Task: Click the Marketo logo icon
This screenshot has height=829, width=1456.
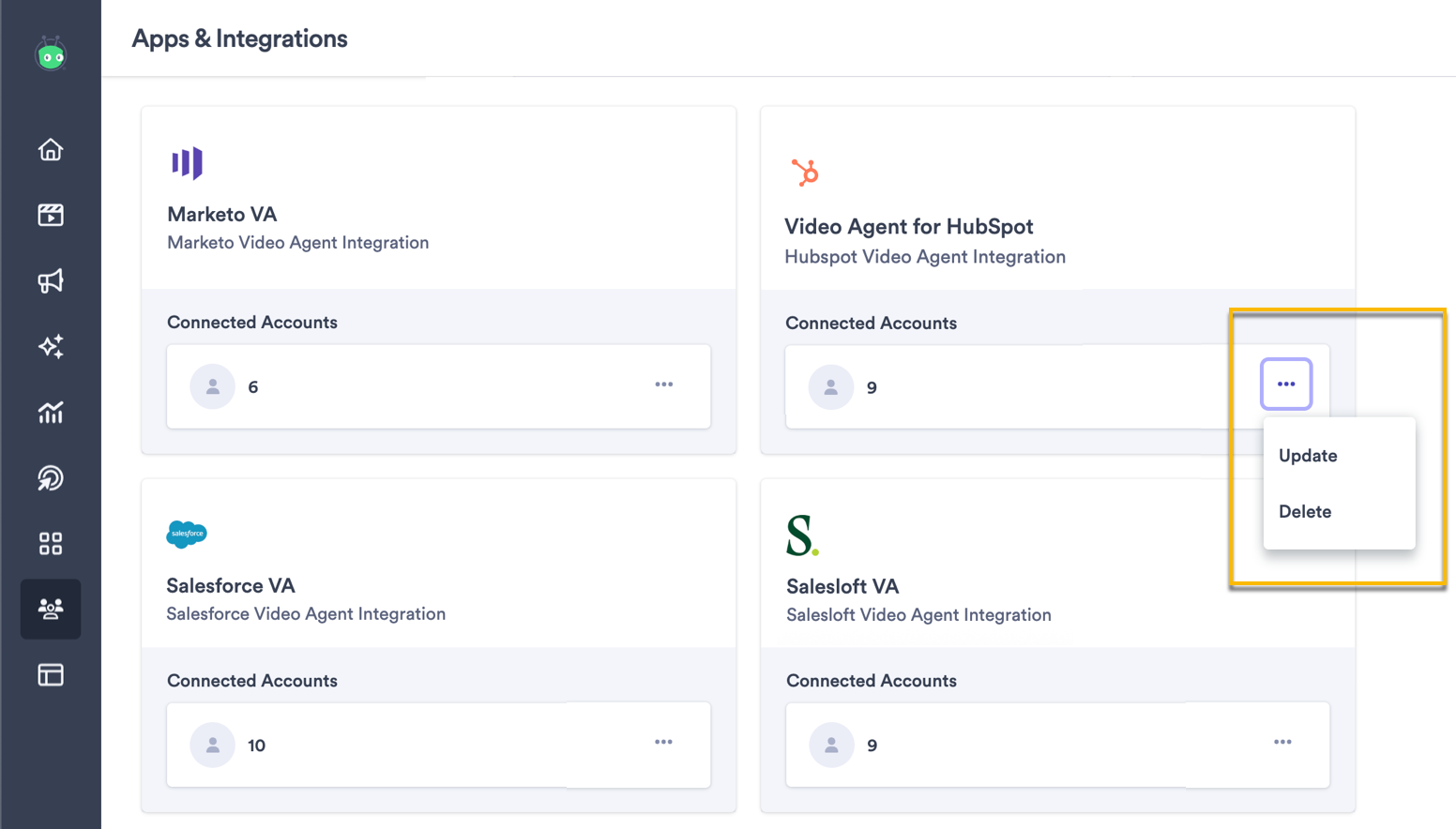Action: coord(188,162)
